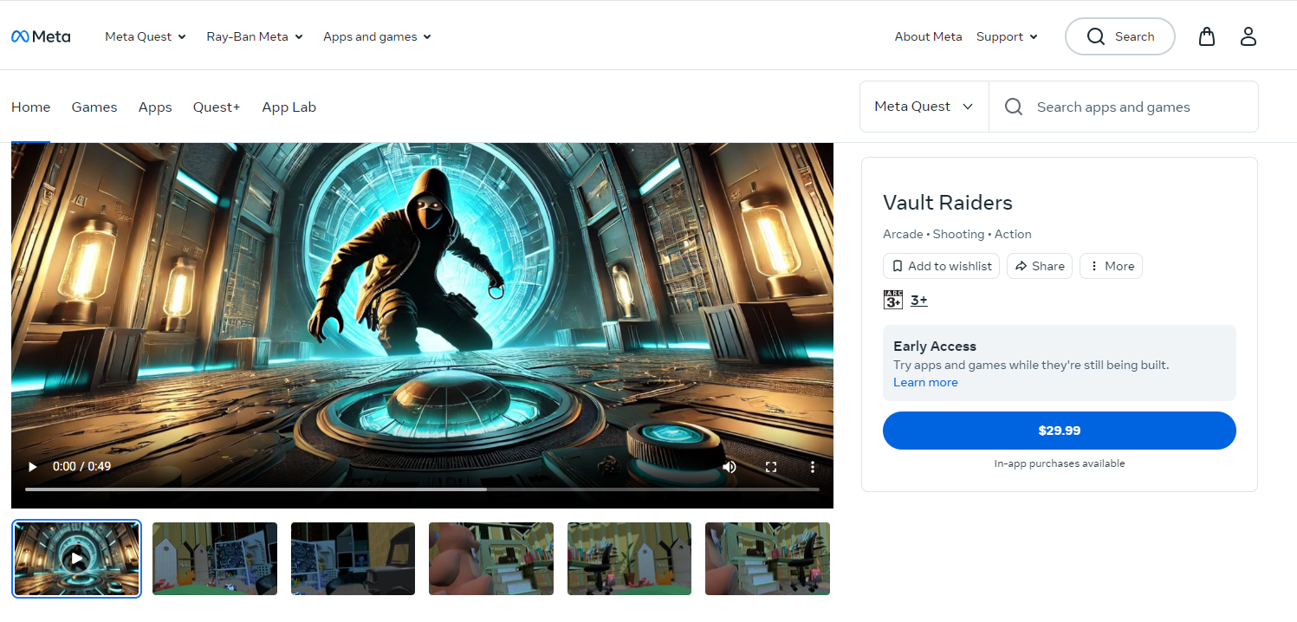The width and height of the screenshot is (1297, 622).
Task: Click the 3+ age rating icon
Action: pos(893,300)
